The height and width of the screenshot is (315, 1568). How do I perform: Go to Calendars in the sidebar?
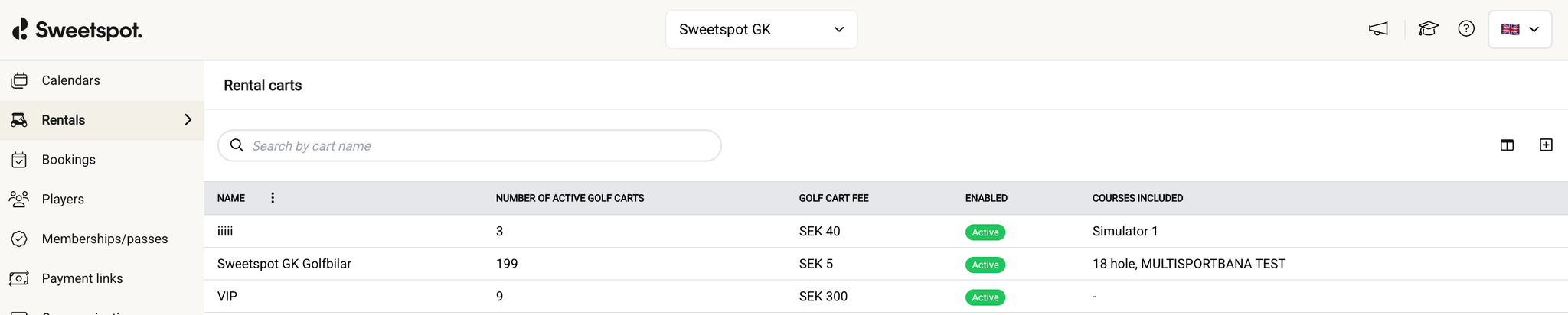(70, 80)
